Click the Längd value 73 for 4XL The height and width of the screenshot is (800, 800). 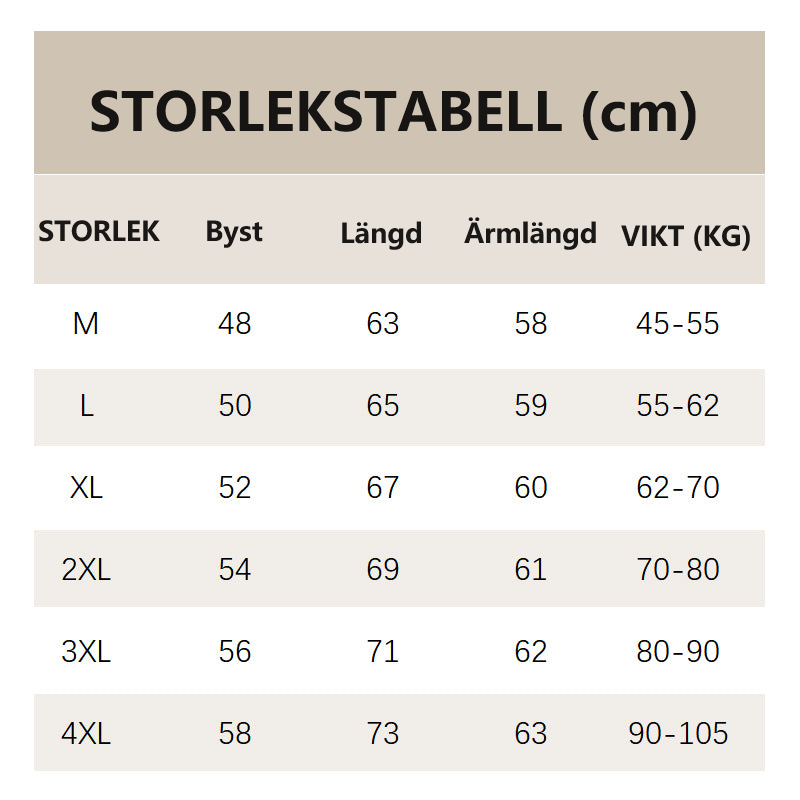click(x=383, y=734)
